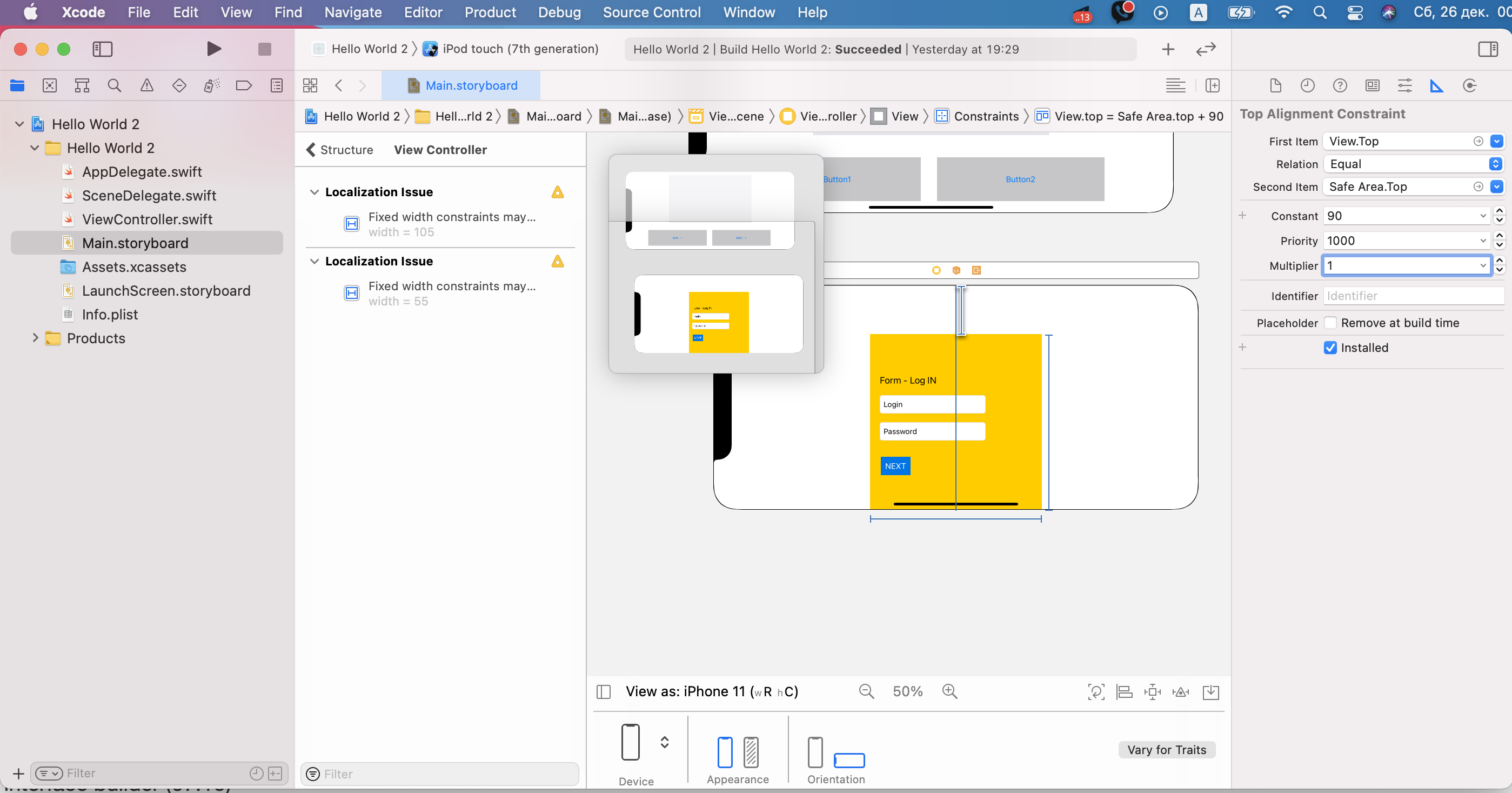Viewport: 1512px width, 793px height.
Task: Stop the running build
Action: click(265, 49)
